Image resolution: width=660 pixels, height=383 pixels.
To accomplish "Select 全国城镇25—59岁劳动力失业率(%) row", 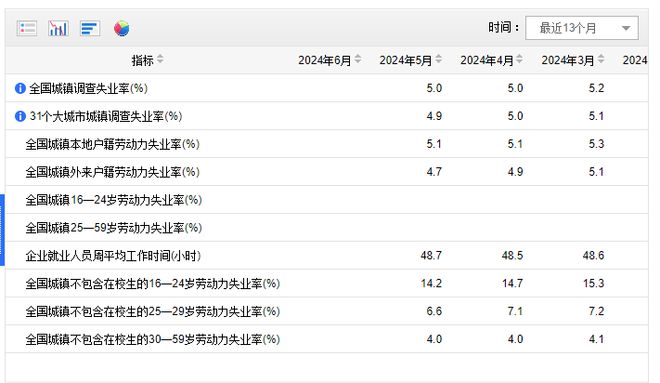I will point(327,228).
